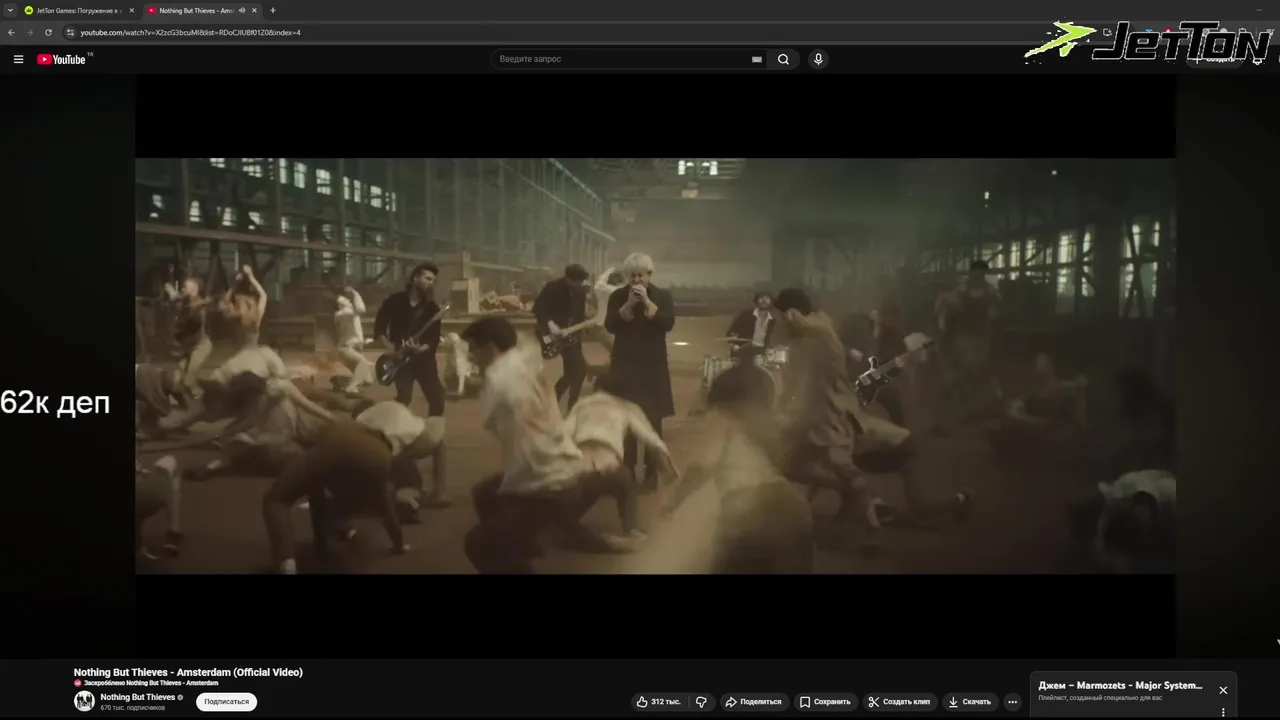Start voice search with the microphone
Viewport: 1280px width, 720px height.
pos(818,59)
